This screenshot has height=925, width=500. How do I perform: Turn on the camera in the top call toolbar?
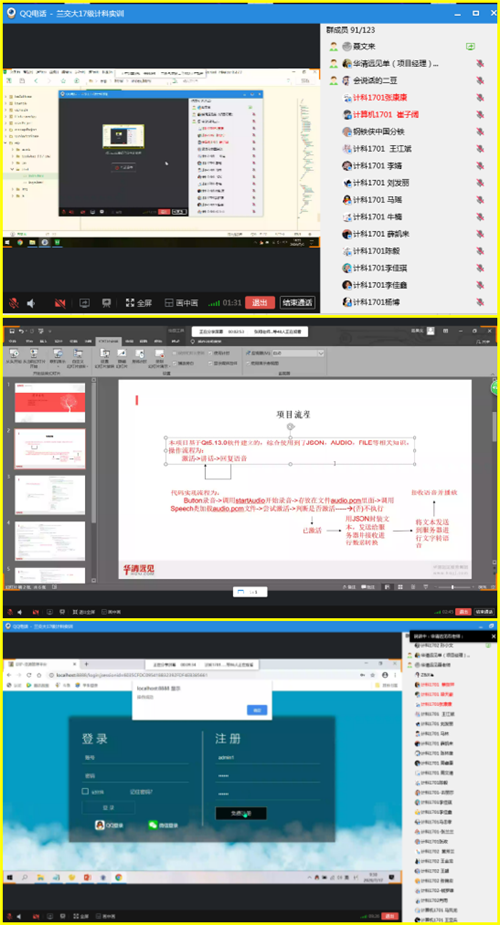click(x=60, y=303)
